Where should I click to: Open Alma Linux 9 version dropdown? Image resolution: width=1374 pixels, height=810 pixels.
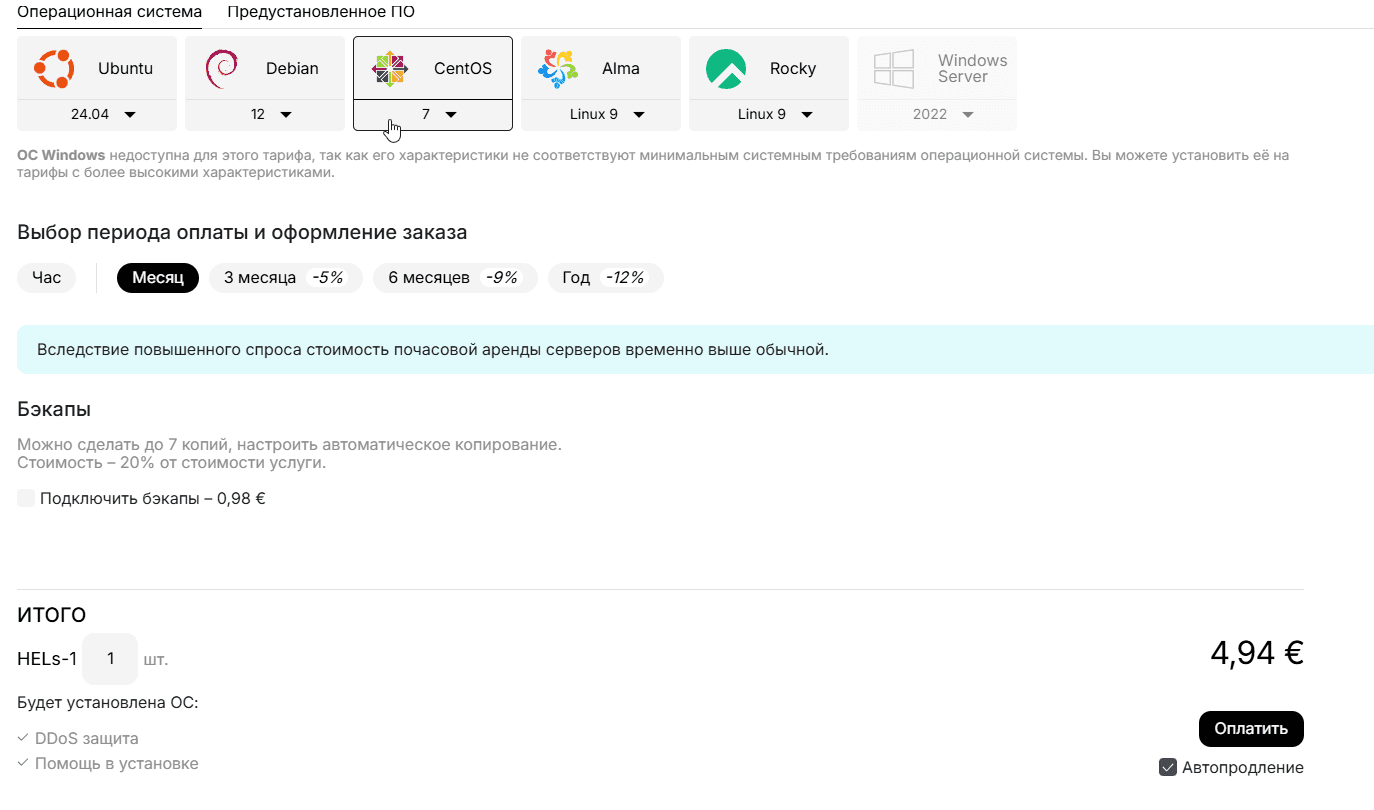601,115
